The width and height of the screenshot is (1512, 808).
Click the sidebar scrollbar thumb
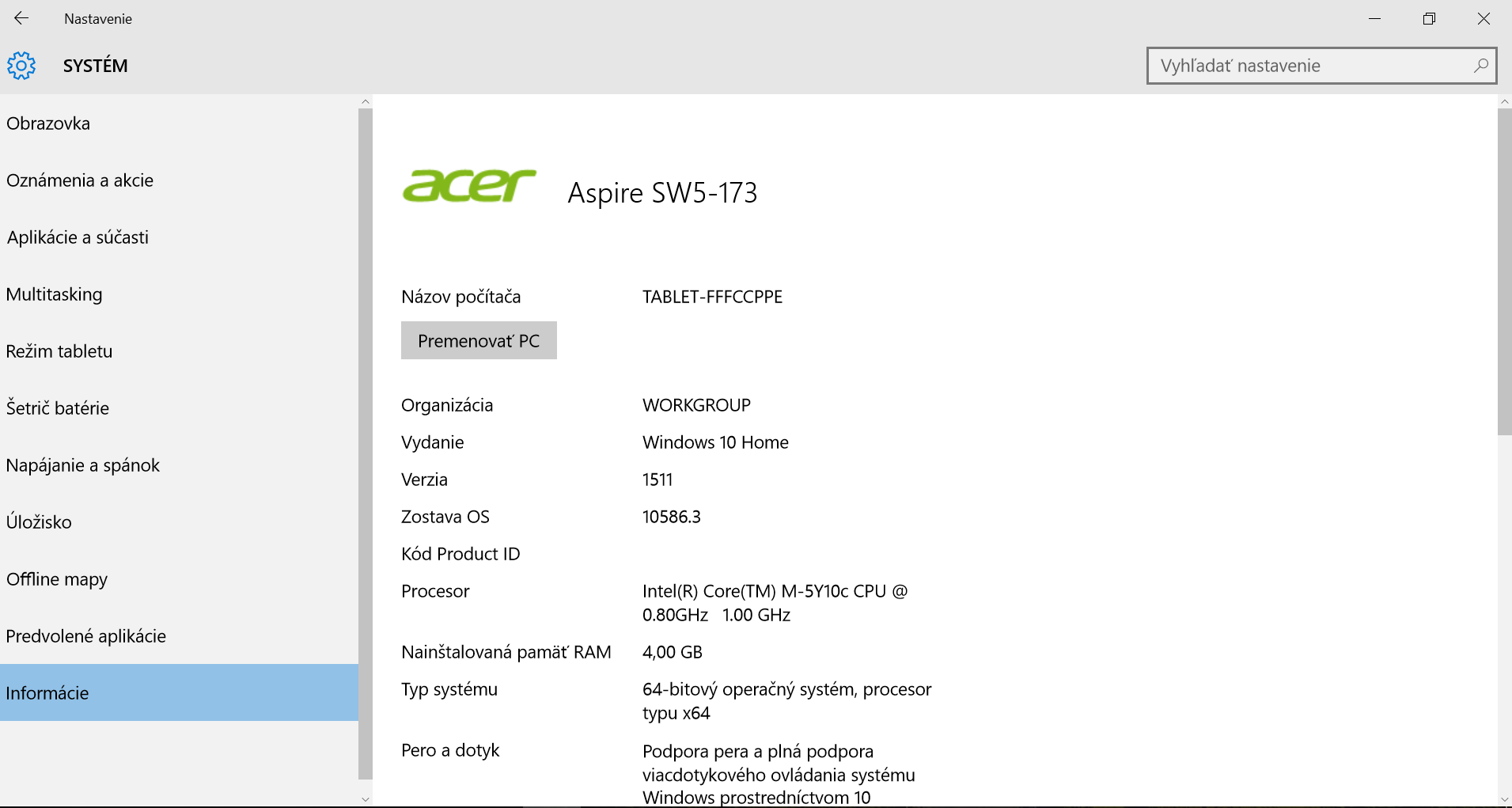coord(365,444)
